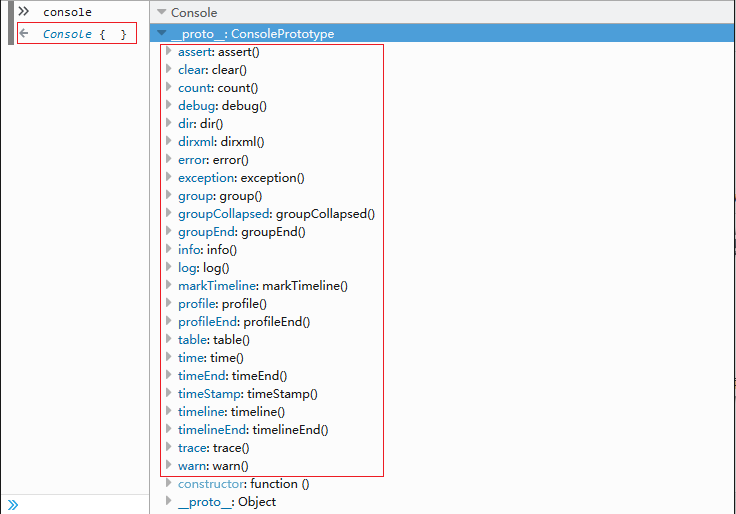Collapse the Console panel header triangle

(x=161, y=12)
